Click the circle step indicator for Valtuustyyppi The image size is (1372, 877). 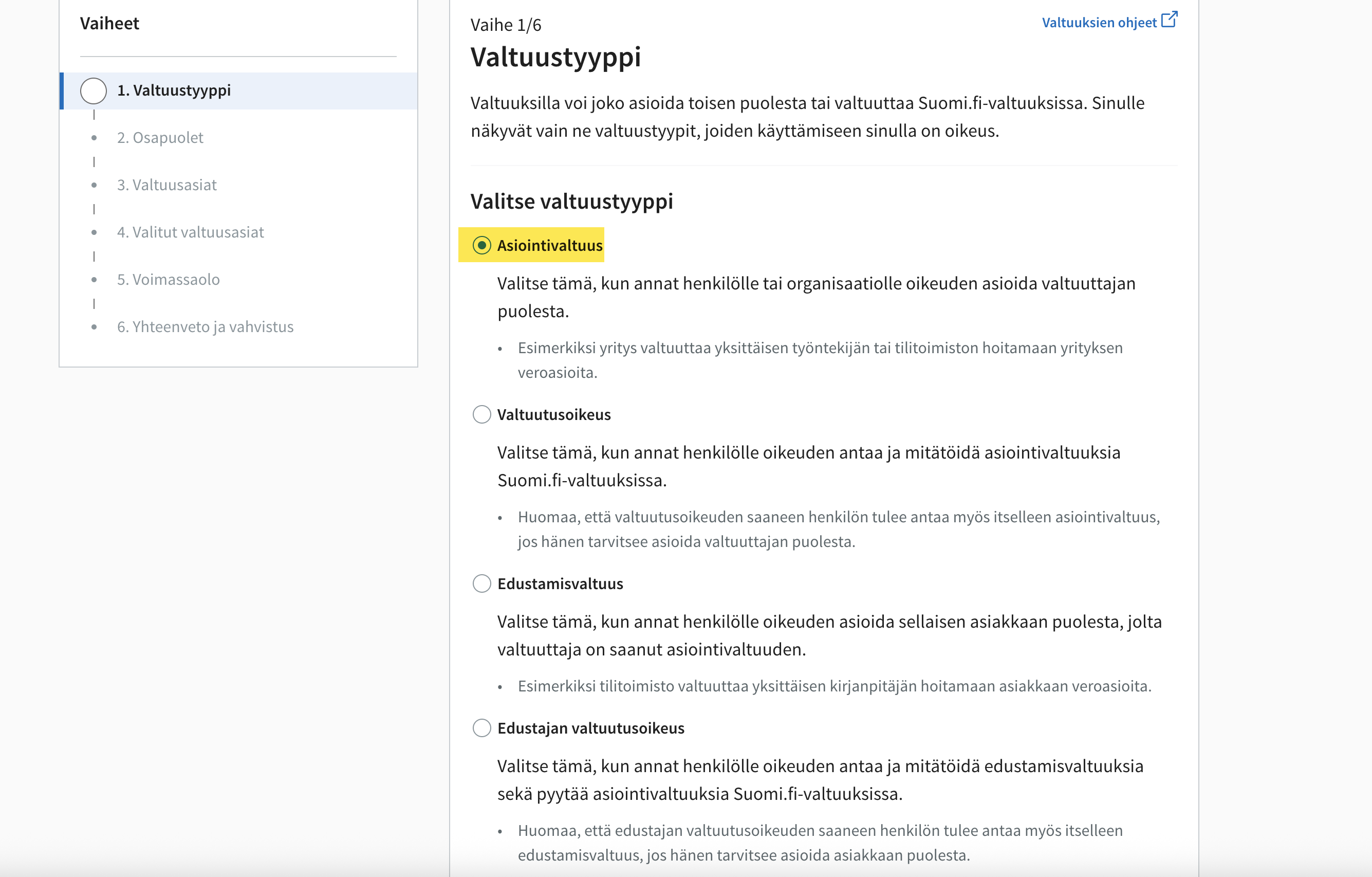pyautogui.click(x=94, y=90)
